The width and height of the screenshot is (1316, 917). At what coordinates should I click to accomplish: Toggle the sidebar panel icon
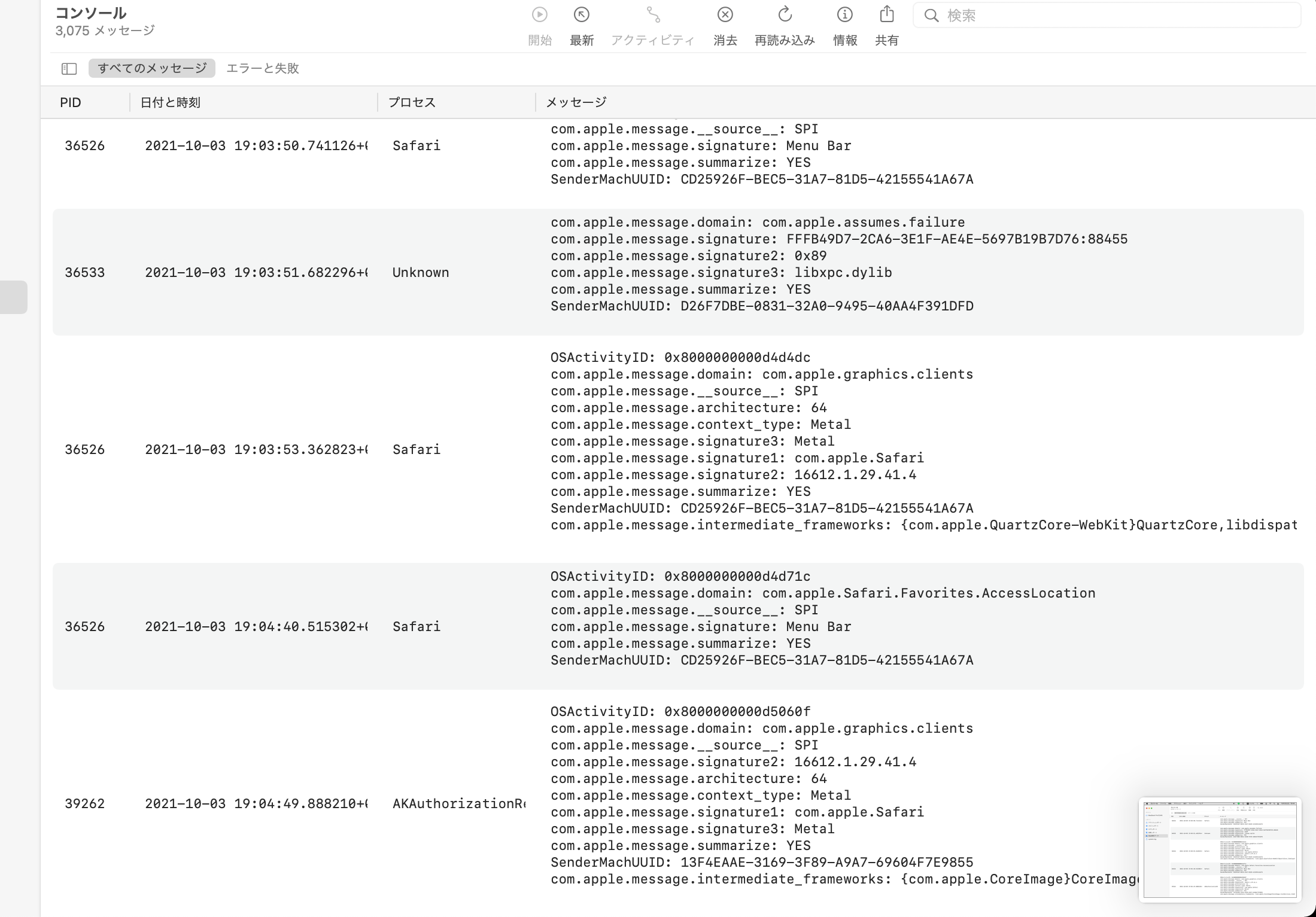[69, 69]
